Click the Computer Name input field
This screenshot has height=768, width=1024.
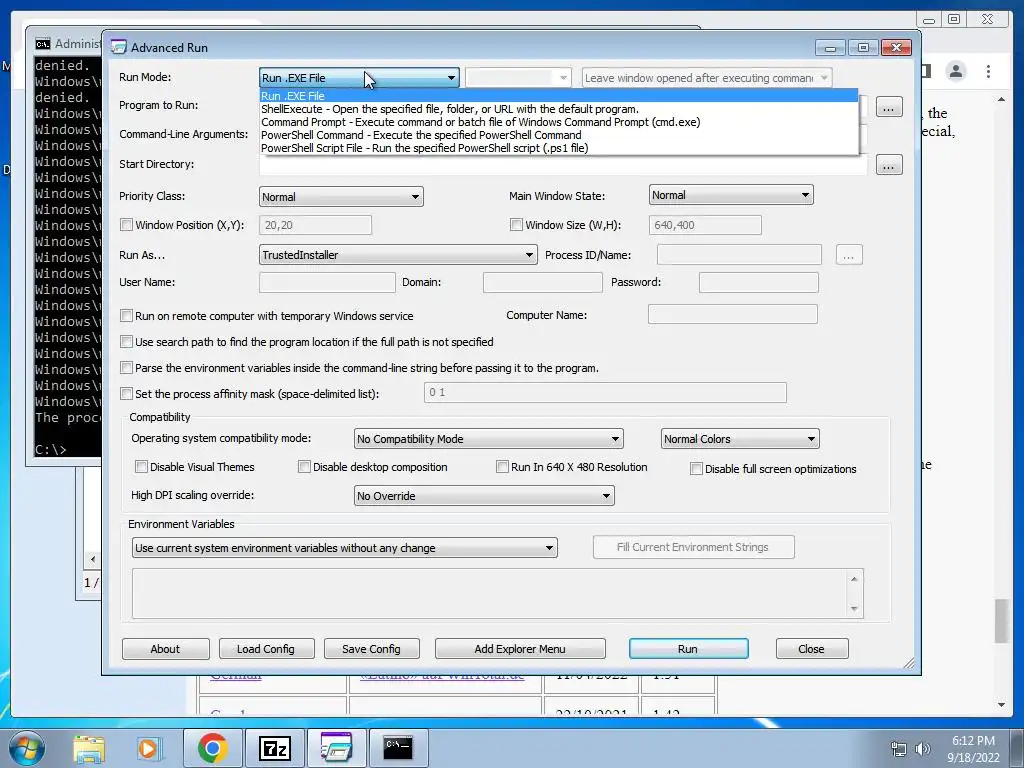[733, 314]
